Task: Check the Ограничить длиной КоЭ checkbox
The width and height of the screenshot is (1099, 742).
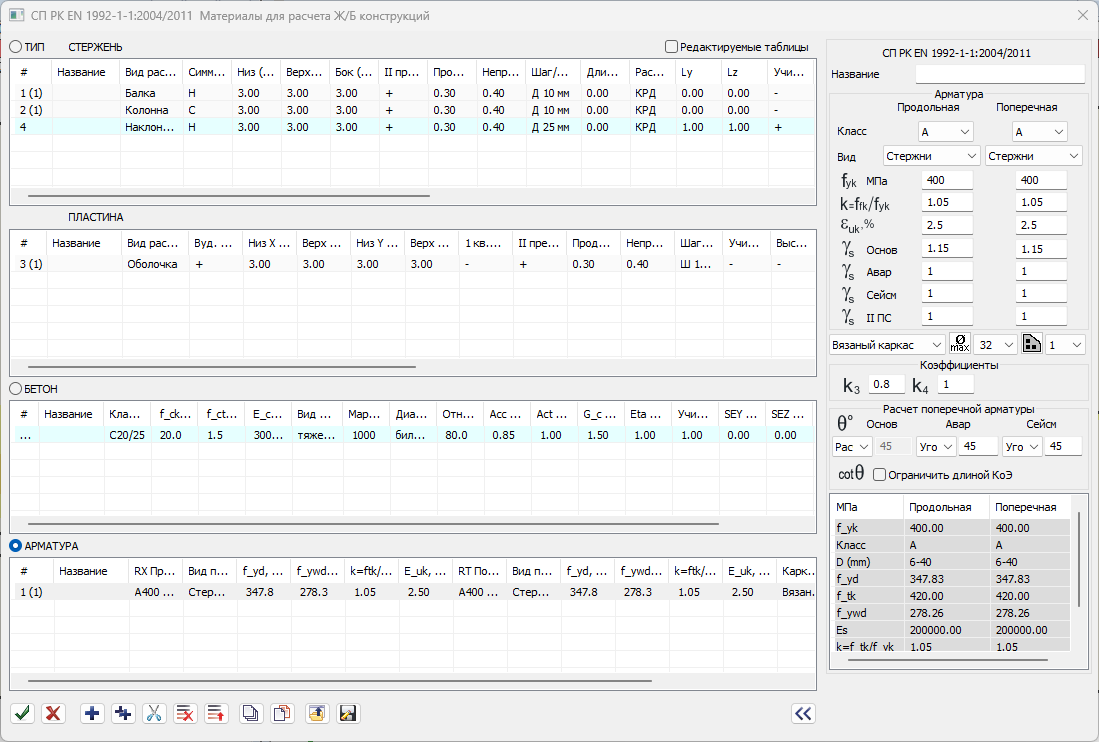Action: click(880, 473)
